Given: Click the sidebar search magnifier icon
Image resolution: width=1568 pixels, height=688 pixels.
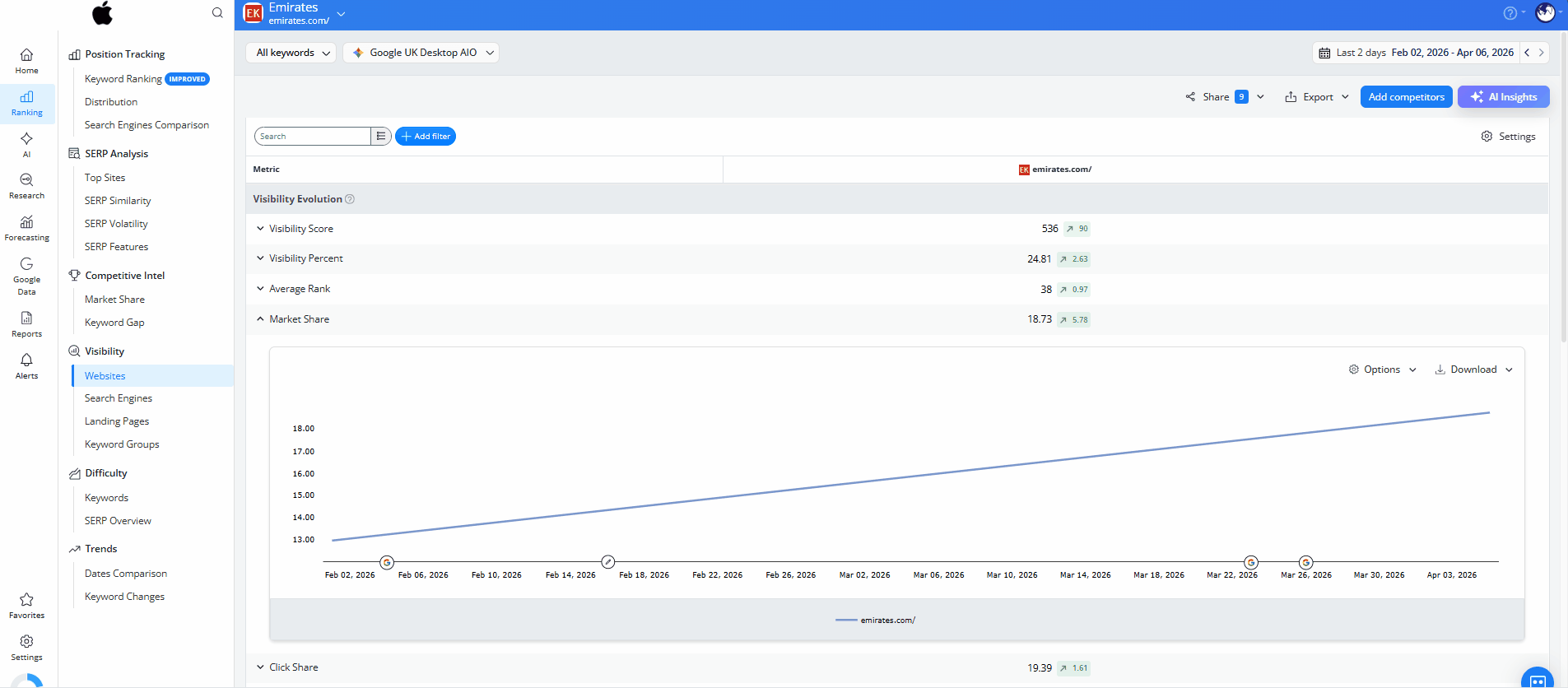Looking at the screenshot, I should coord(217,12).
